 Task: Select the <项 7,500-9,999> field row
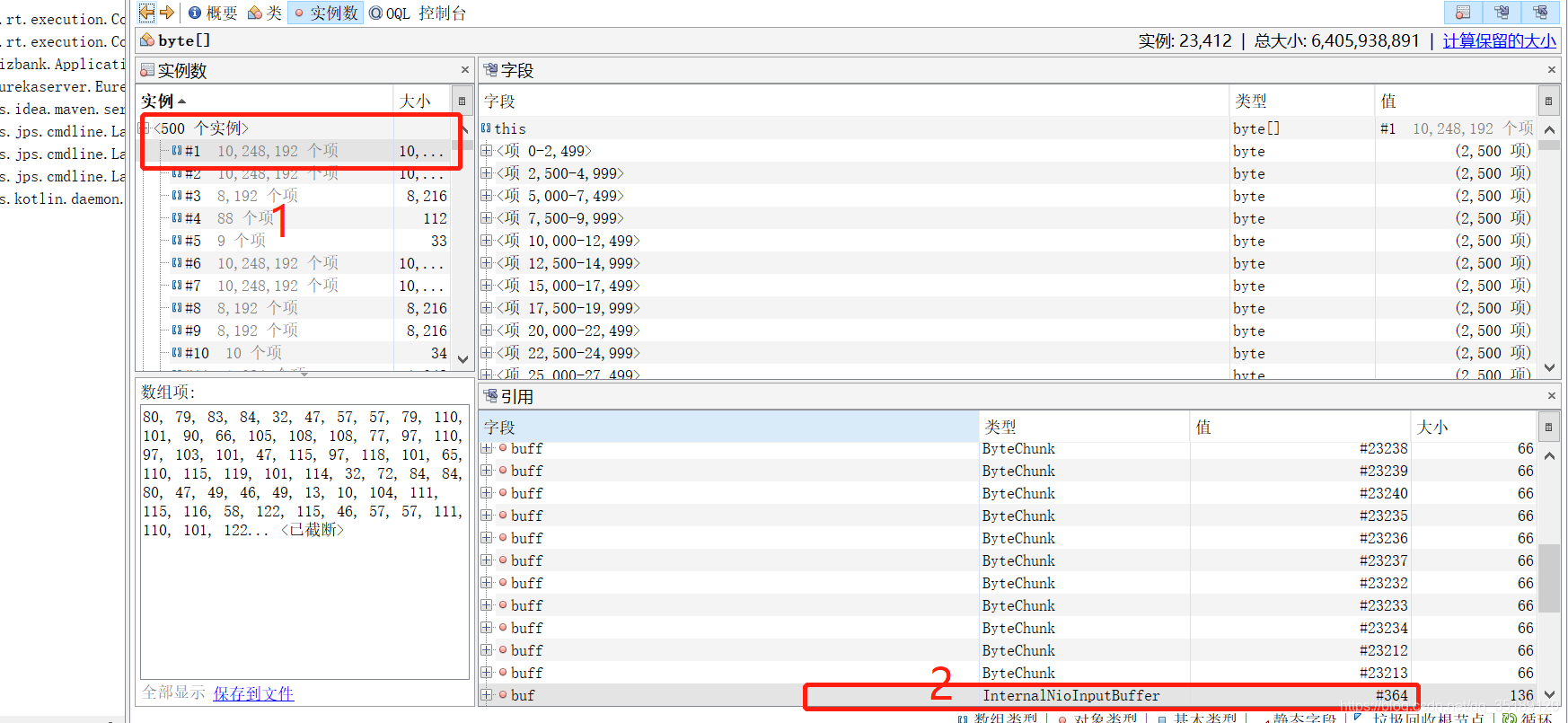pyautogui.click(x=1009, y=218)
